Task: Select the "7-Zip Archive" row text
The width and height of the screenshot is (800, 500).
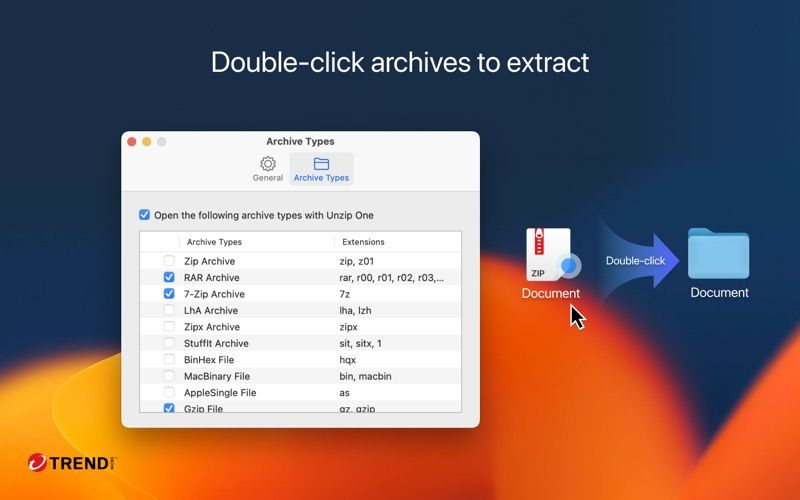Action: pos(214,294)
